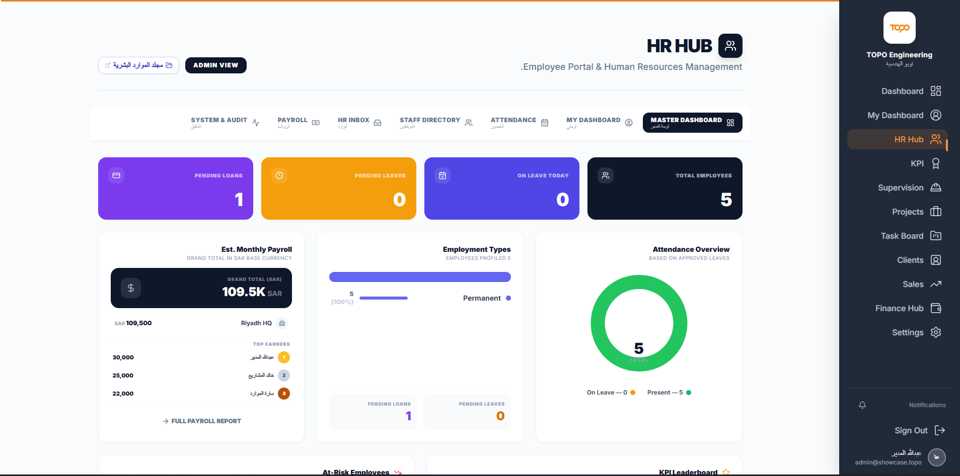Open the Arabic HR folder button
Image resolution: width=960 pixels, height=476 pixels.
[138, 65]
